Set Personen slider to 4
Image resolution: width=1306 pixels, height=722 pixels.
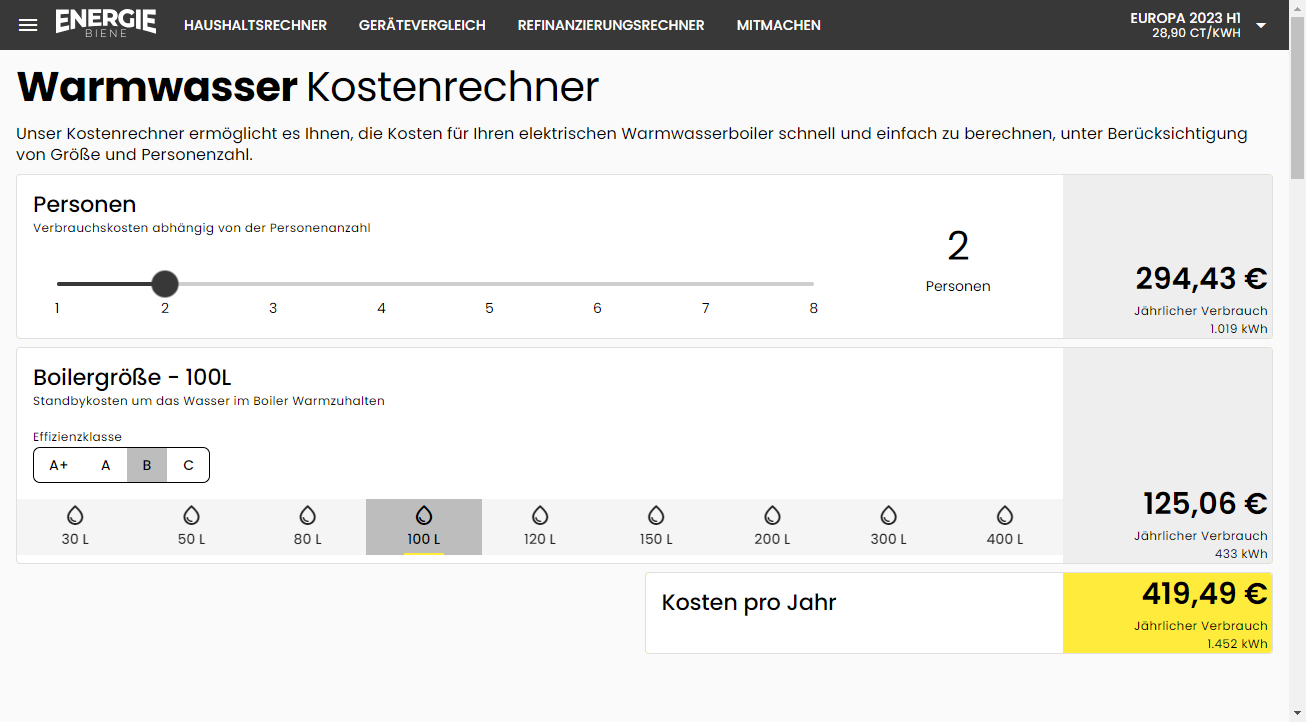click(381, 284)
